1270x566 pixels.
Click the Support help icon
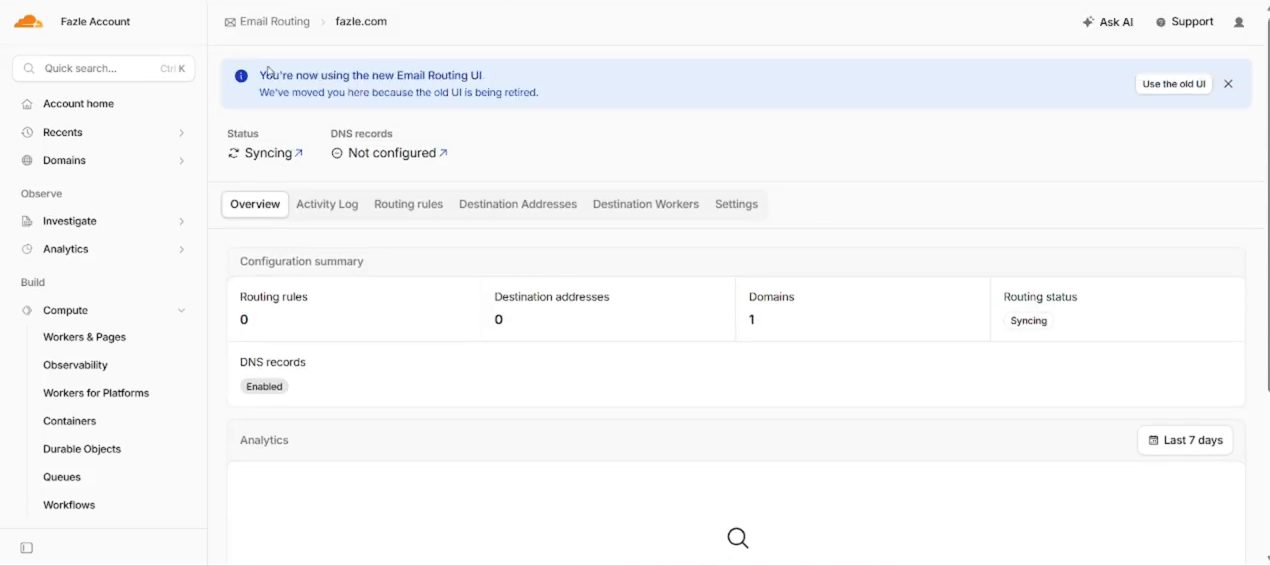1161,22
